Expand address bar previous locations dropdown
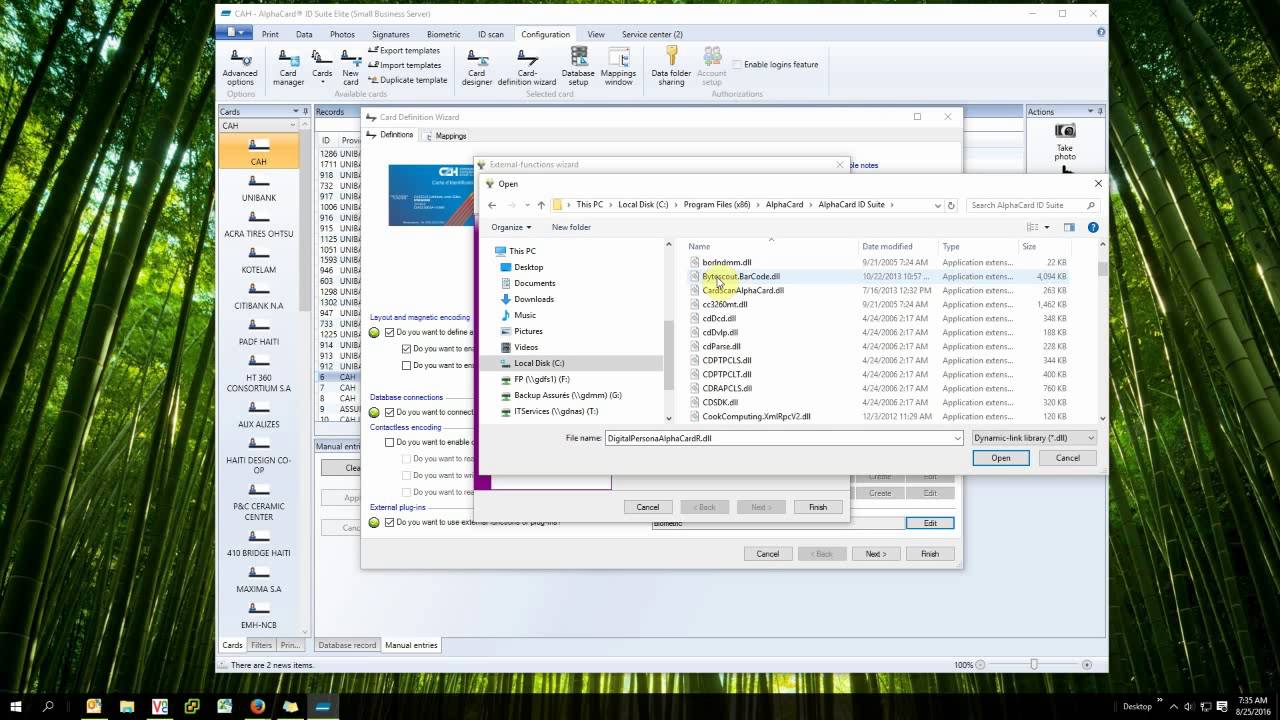Screen dimensions: 1280x720 coord(937,205)
